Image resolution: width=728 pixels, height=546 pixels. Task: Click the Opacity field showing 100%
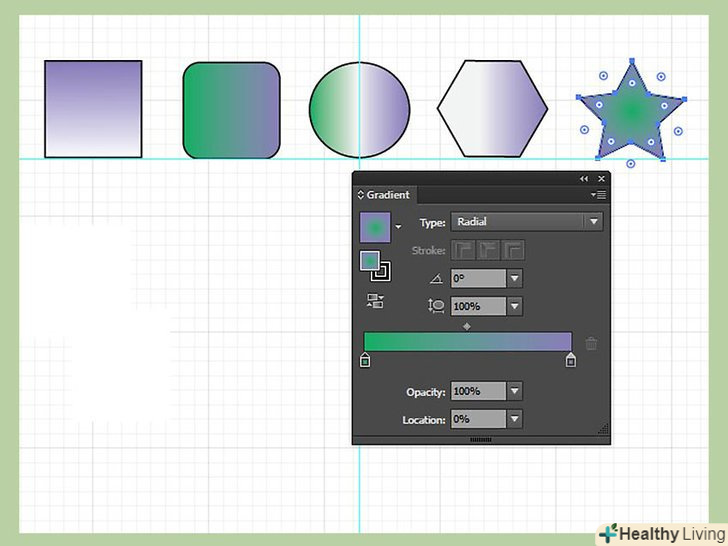pos(478,391)
